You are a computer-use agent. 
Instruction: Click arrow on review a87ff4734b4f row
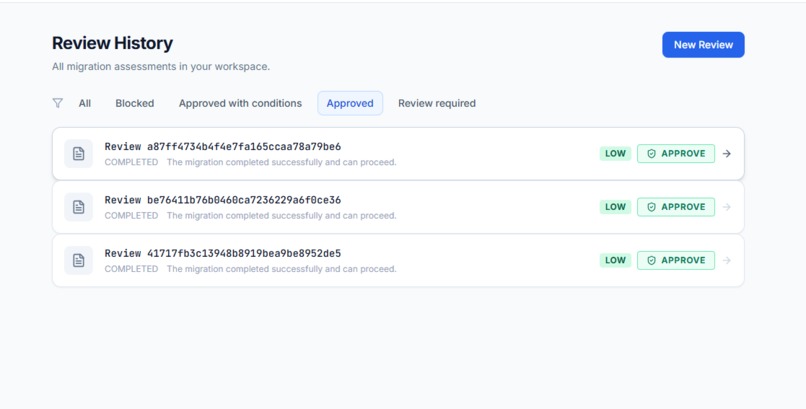pyautogui.click(x=727, y=154)
